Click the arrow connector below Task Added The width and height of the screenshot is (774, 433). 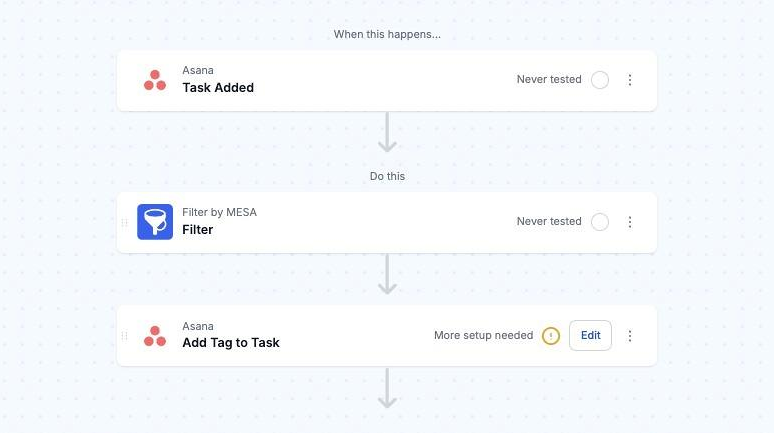click(x=387, y=133)
